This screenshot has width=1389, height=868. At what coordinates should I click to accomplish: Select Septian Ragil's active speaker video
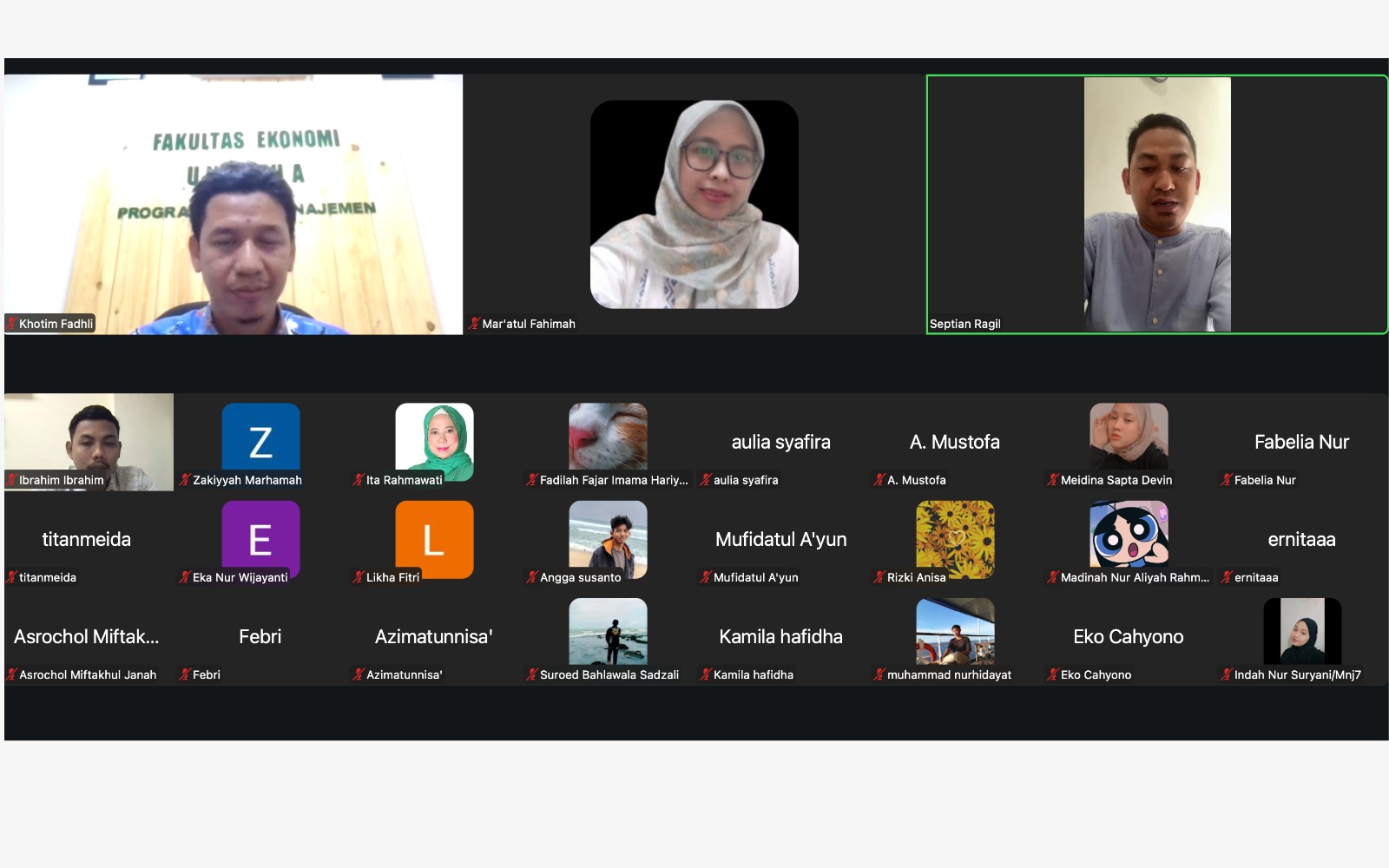pos(1156,204)
